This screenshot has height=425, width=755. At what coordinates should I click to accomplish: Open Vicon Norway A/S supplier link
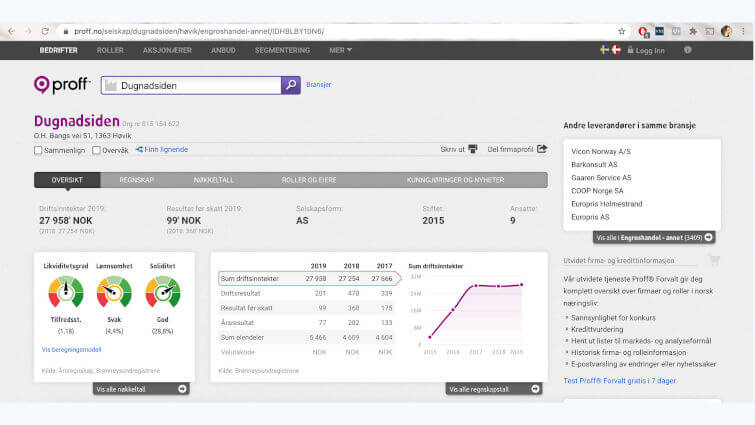coord(601,151)
